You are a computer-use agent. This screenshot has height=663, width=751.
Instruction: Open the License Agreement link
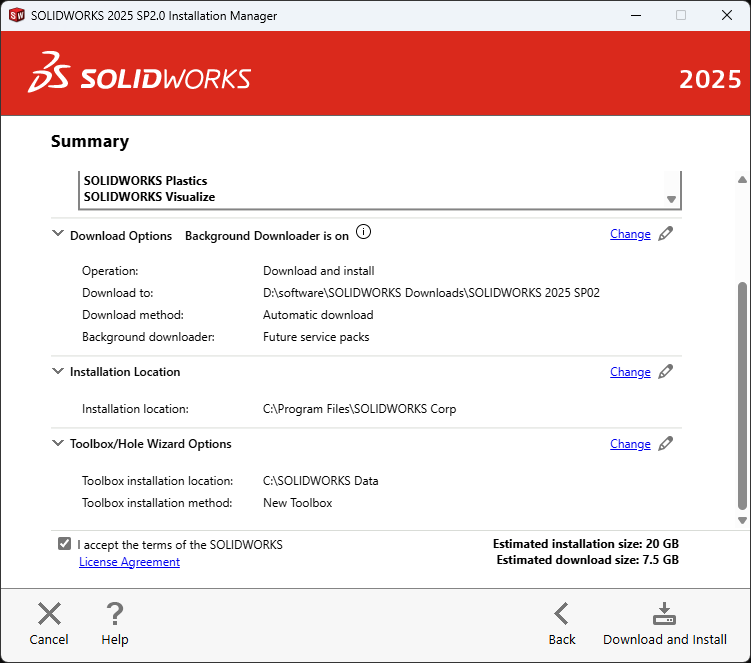point(129,562)
